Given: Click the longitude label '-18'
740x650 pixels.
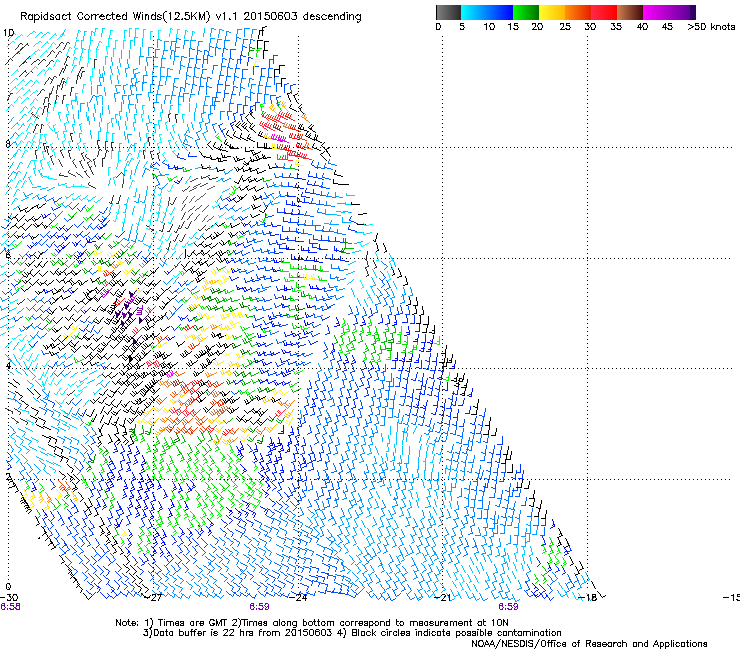Looking at the screenshot, I should [x=588, y=597].
